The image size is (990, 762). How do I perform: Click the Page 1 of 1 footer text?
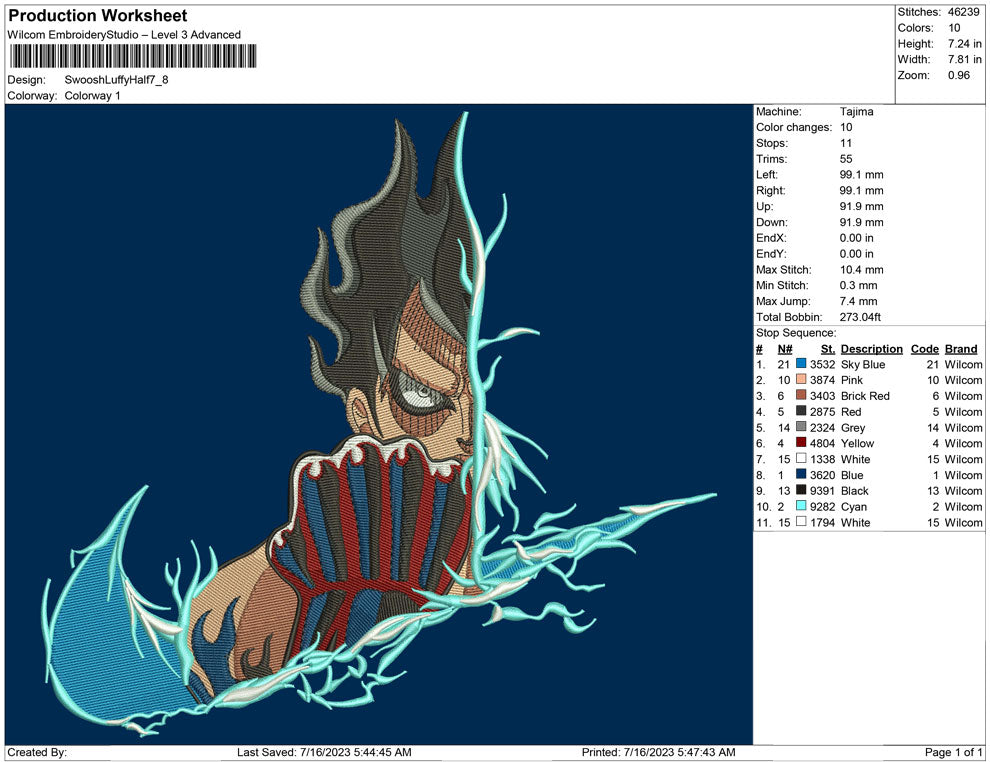[954, 752]
